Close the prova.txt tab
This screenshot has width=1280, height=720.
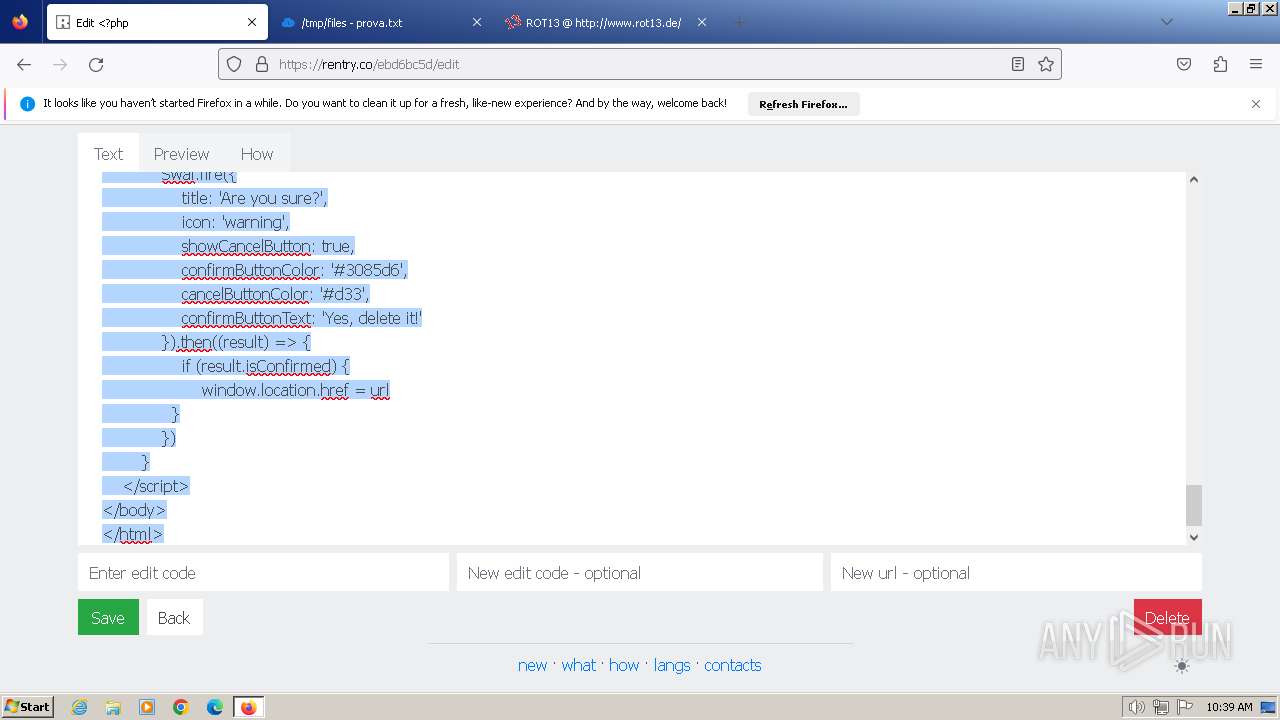tap(476, 22)
